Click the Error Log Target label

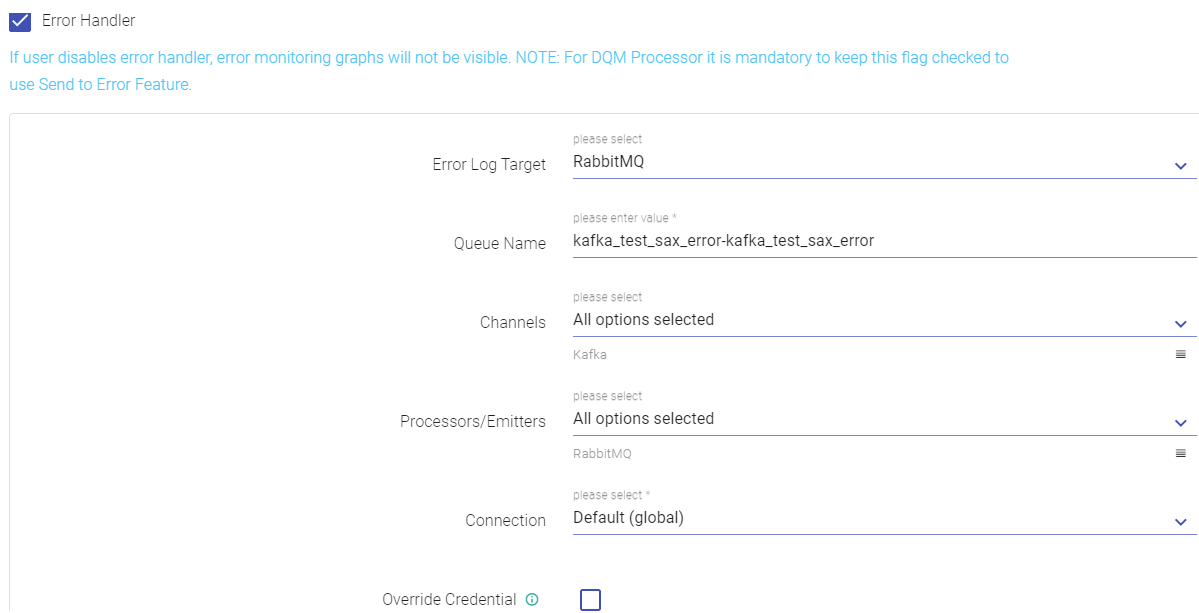tap(489, 165)
